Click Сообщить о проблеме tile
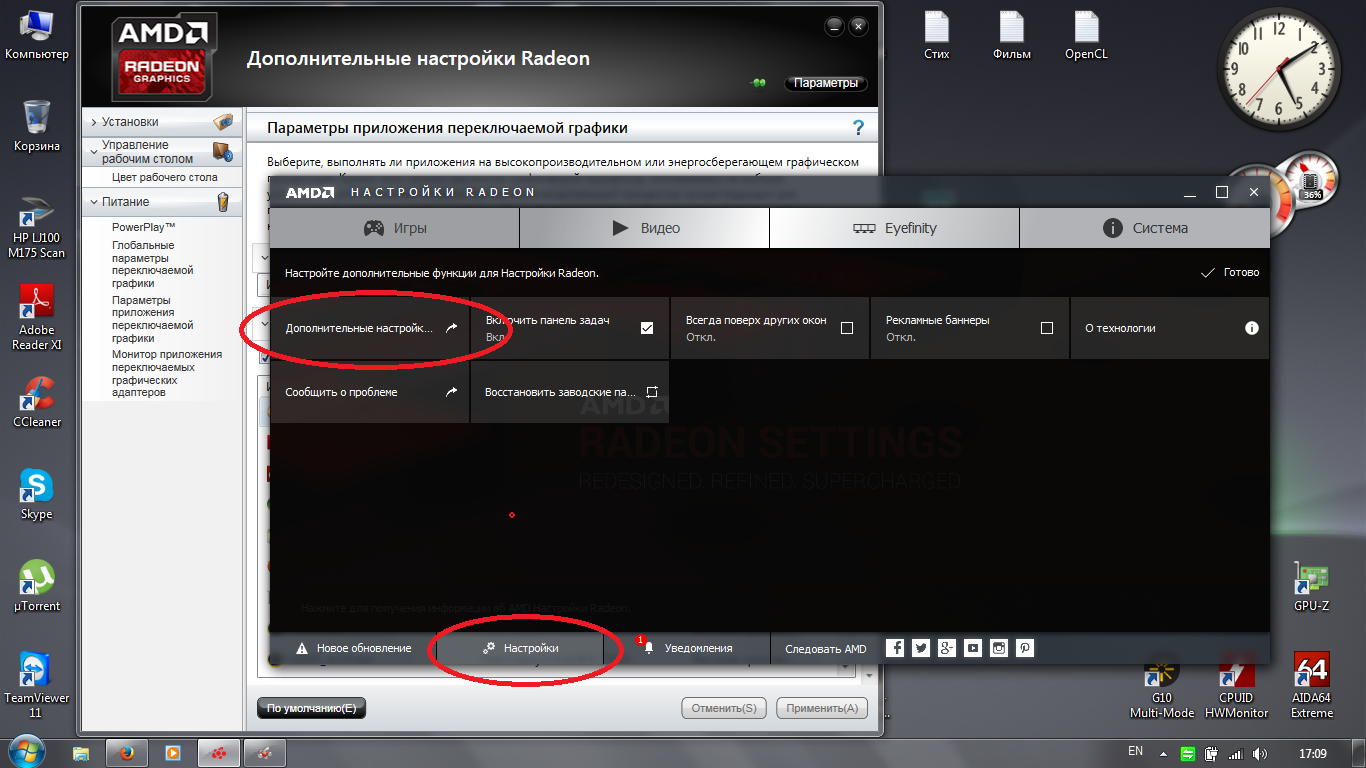 point(370,392)
